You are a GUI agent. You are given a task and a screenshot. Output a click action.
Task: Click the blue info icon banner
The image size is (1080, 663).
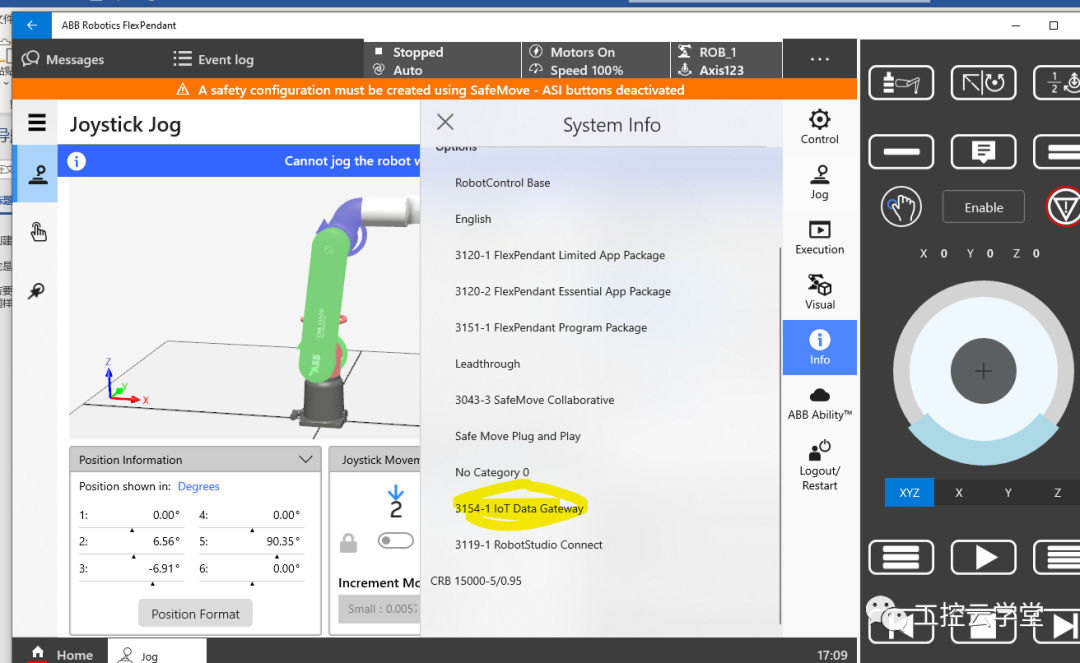(x=76, y=161)
